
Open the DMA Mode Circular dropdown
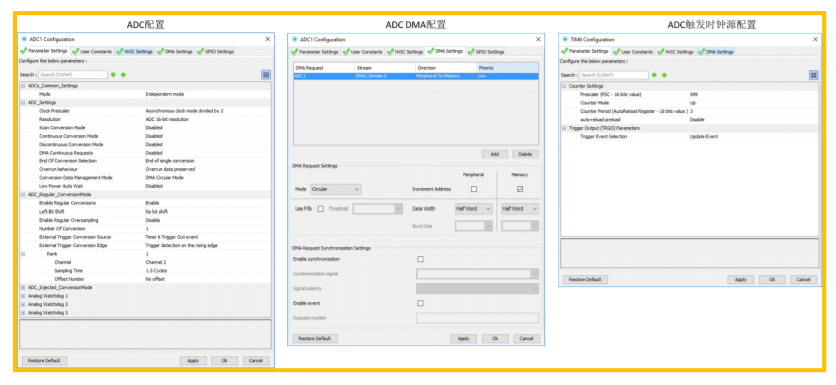[x=336, y=189]
